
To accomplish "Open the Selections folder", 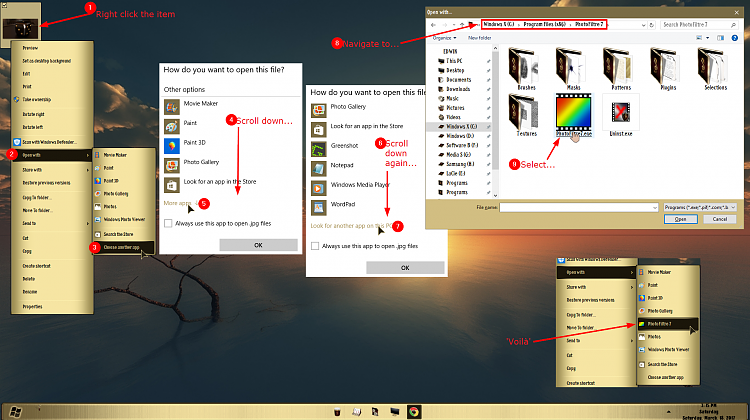I will [715, 66].
